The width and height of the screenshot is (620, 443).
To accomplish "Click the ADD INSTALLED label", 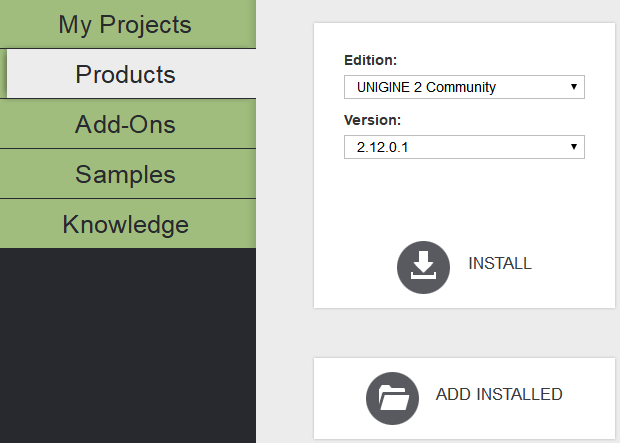I will tap(499, 394).
